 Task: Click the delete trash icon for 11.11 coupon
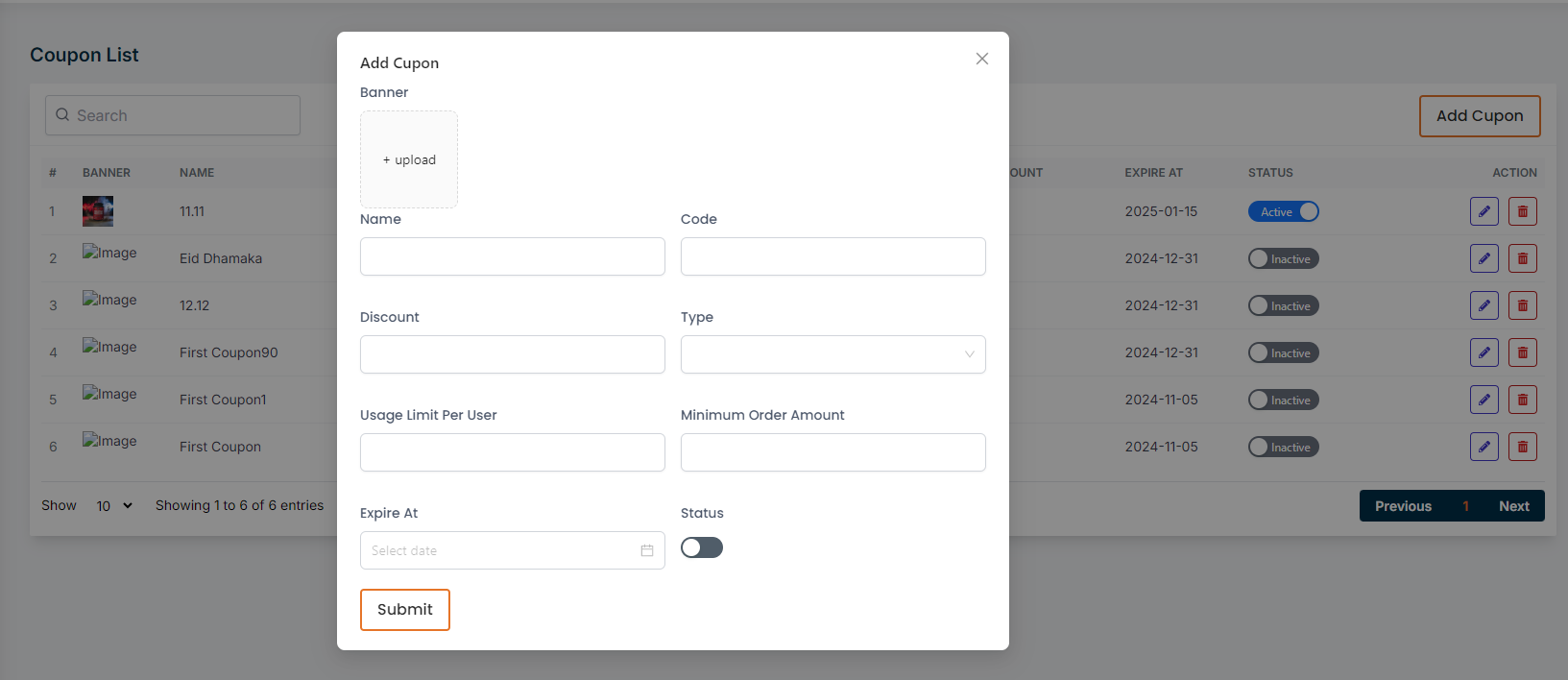[1522, 211]
